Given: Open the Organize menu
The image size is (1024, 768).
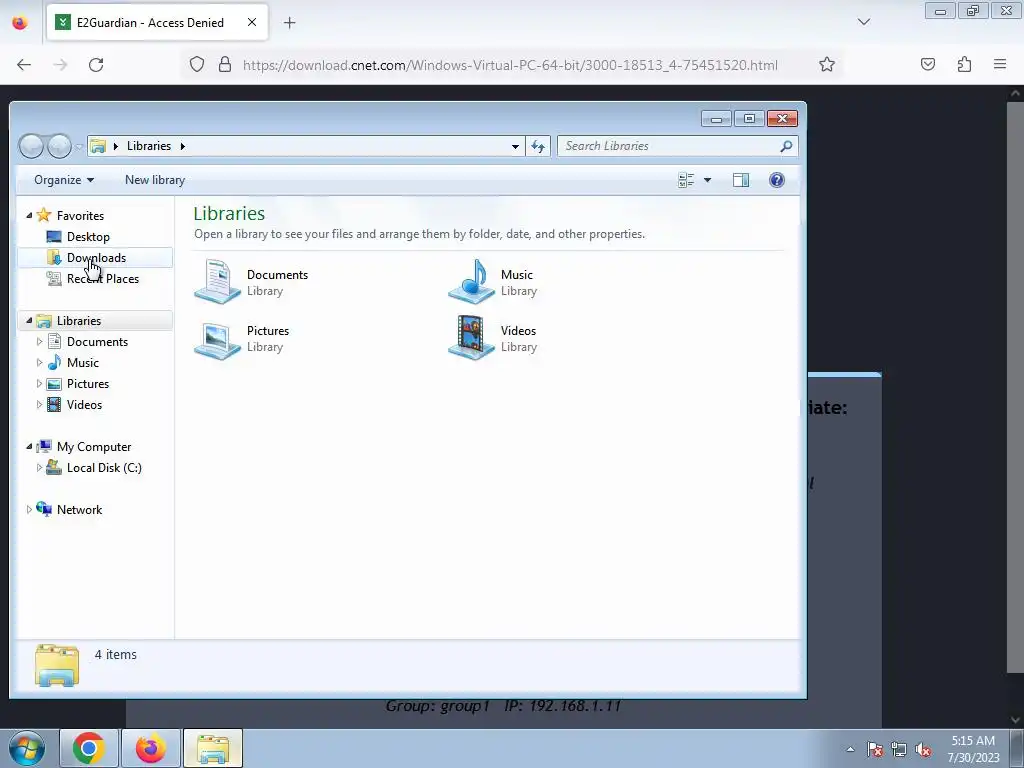Looking at the screenshot, I should click(x=64, y=180).
